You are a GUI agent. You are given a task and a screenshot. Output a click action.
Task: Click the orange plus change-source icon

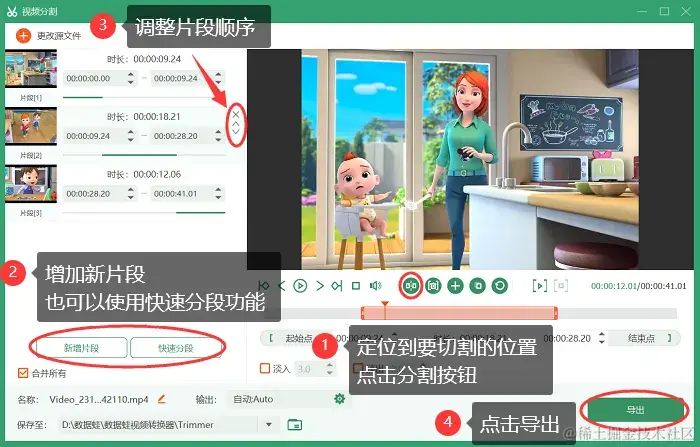(x=23, y=36)
